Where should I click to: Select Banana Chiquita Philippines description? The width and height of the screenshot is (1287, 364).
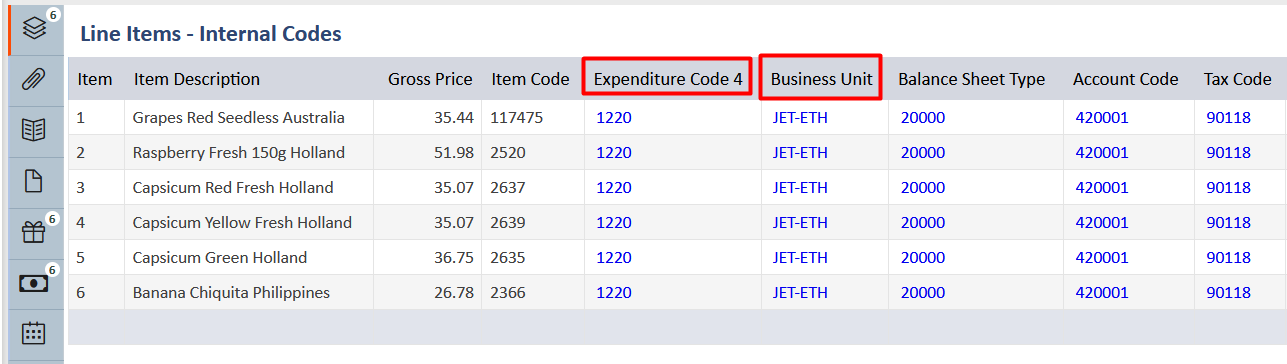pos(231,293)
